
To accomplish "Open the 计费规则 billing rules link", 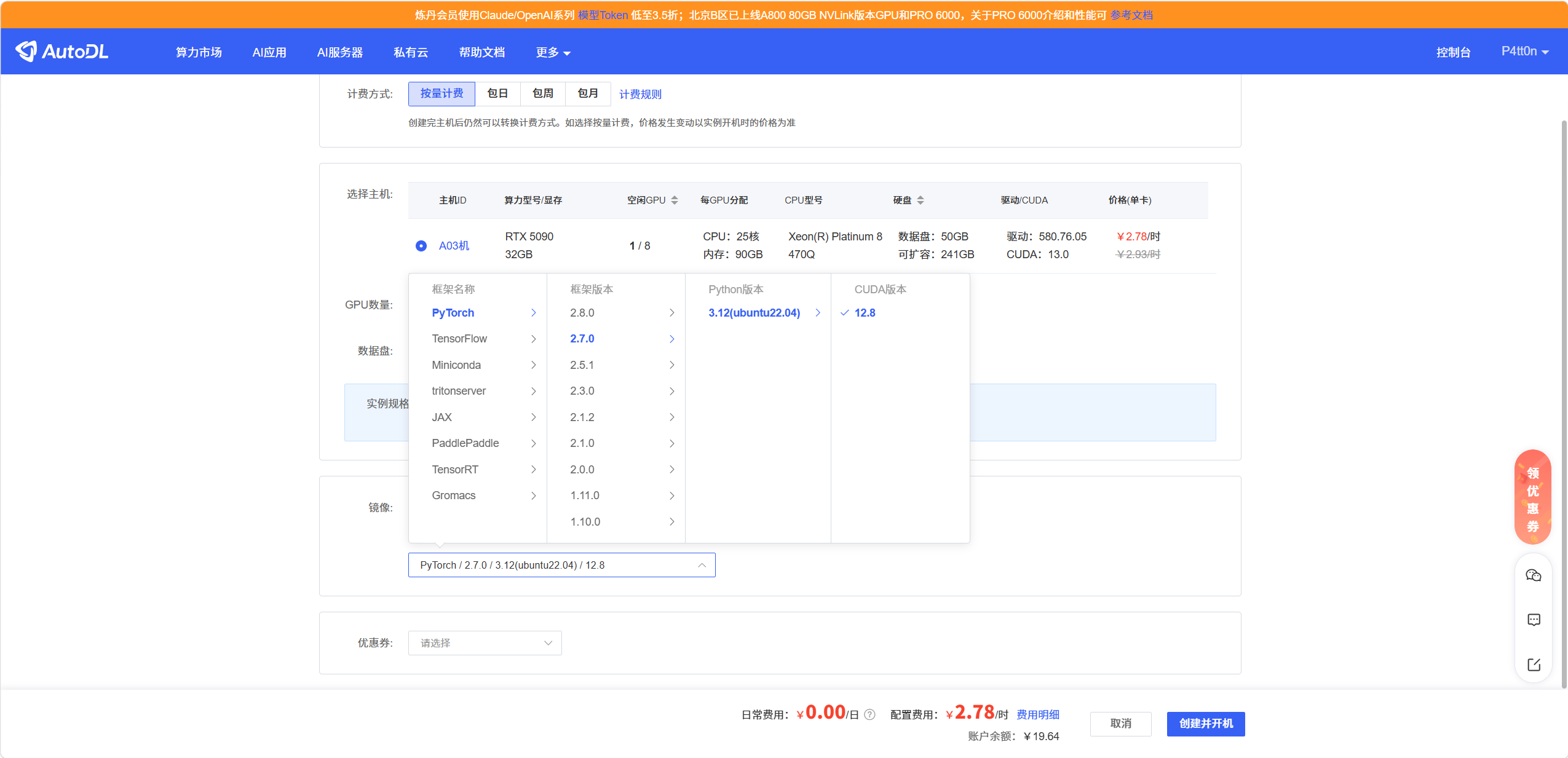I will point(640,94).
